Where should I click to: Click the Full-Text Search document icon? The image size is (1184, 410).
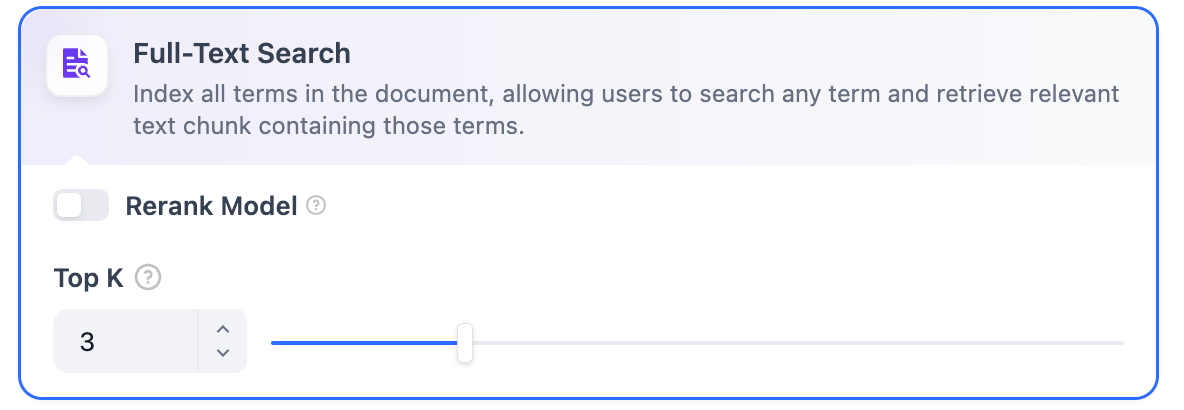77,66
